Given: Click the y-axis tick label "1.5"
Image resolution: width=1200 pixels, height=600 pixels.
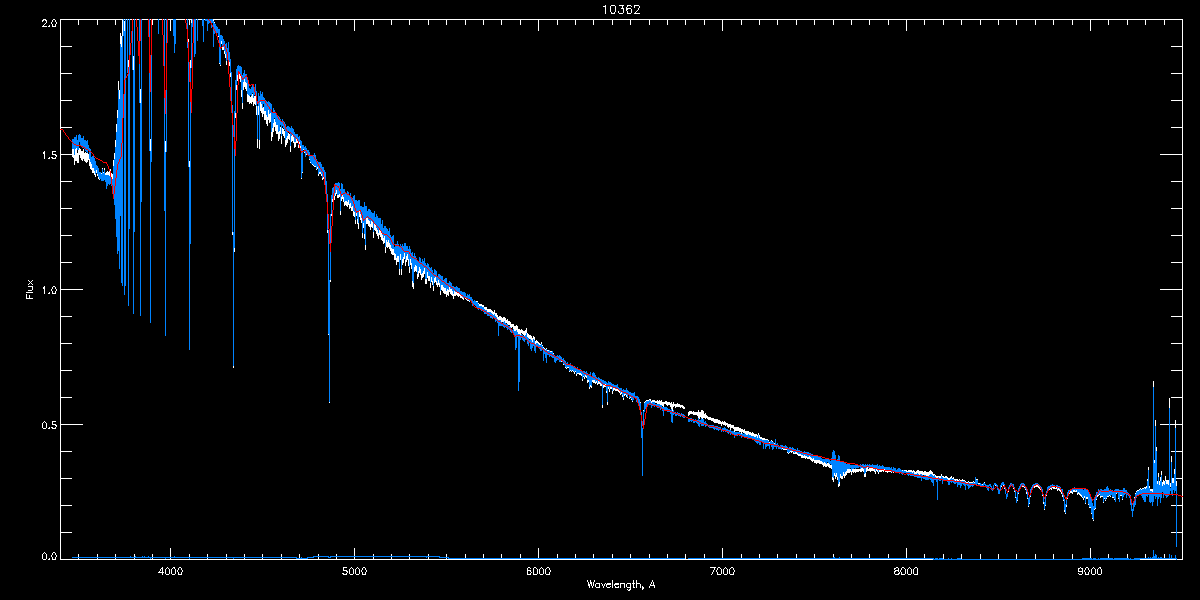Looking at the screenshot, I should point(48,156).
